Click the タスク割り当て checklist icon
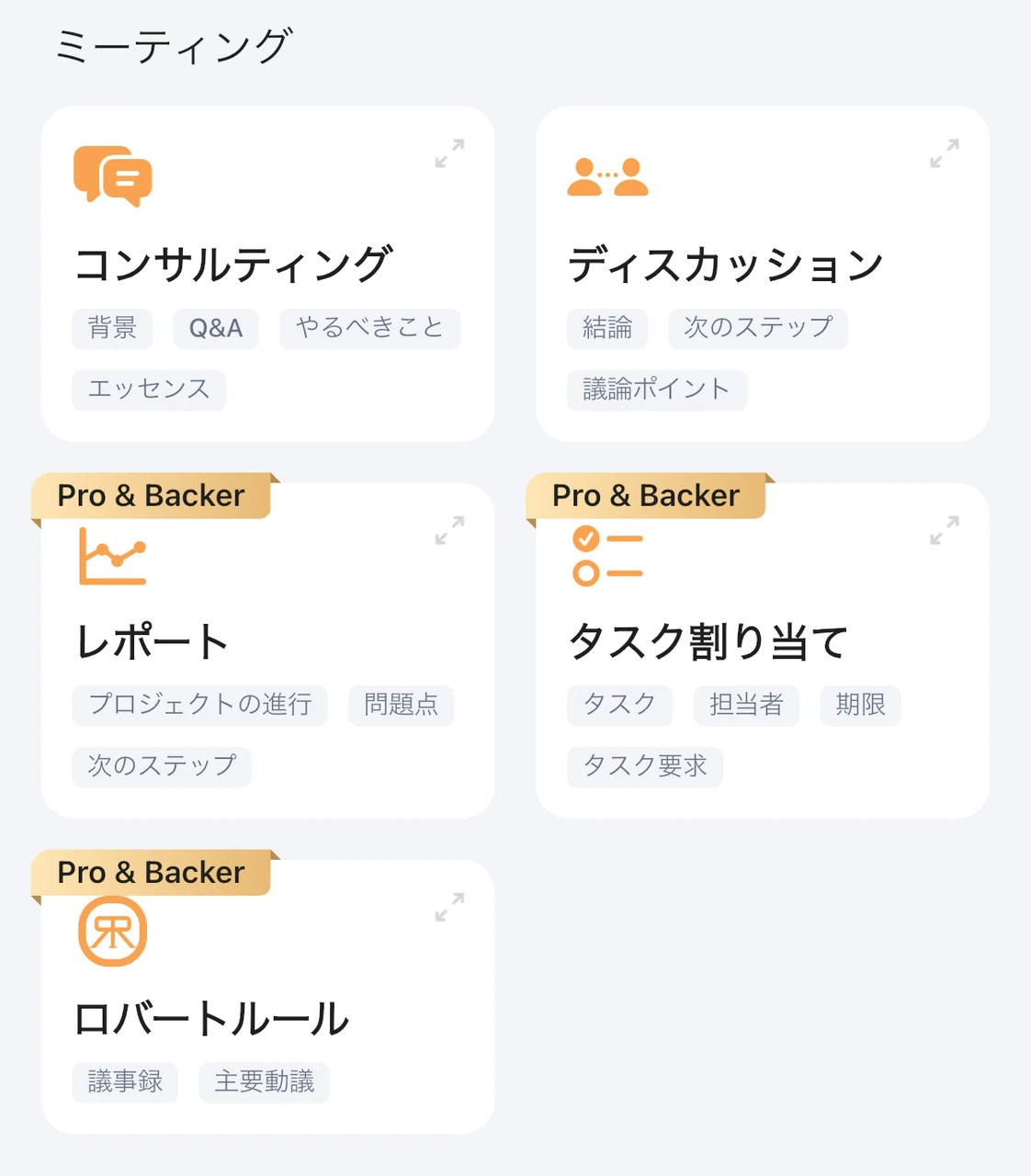The width and height of the screenshot is (1031, 1176). coord(607,556)
